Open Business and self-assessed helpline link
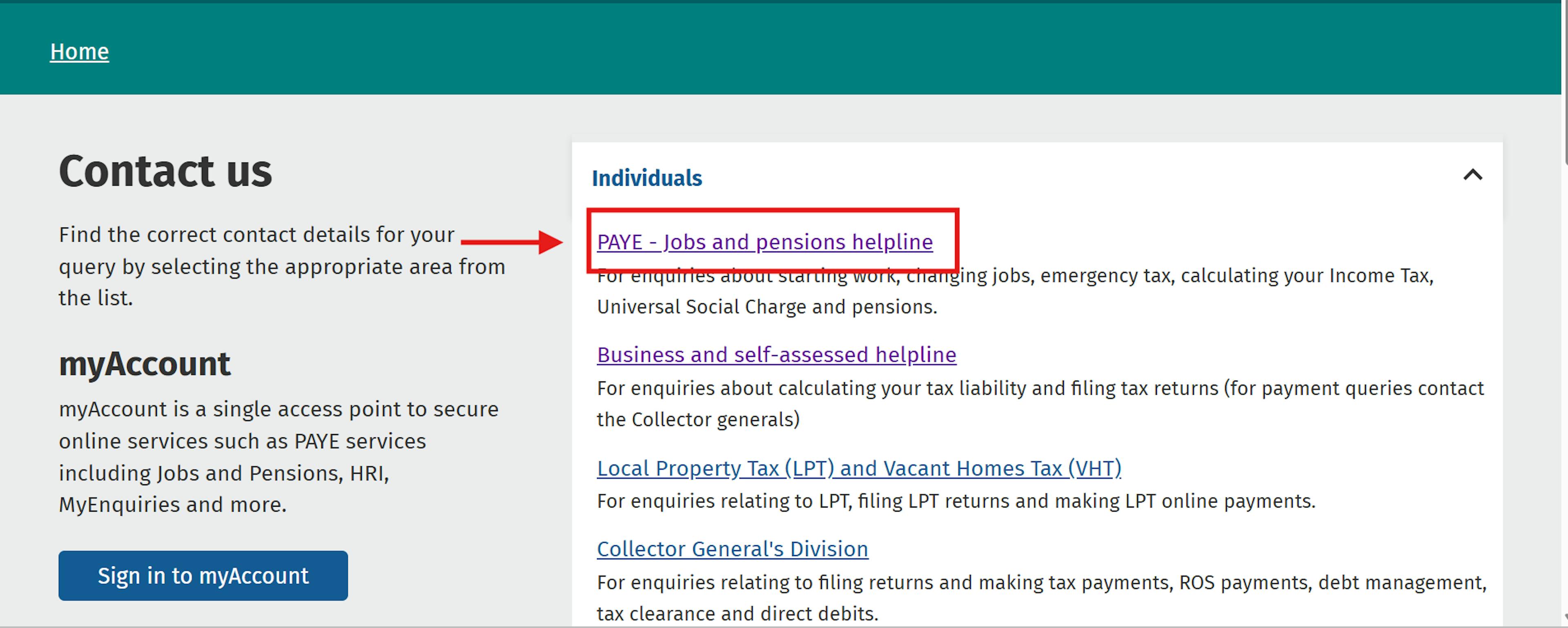1568x628 pixels. point(776,355)
